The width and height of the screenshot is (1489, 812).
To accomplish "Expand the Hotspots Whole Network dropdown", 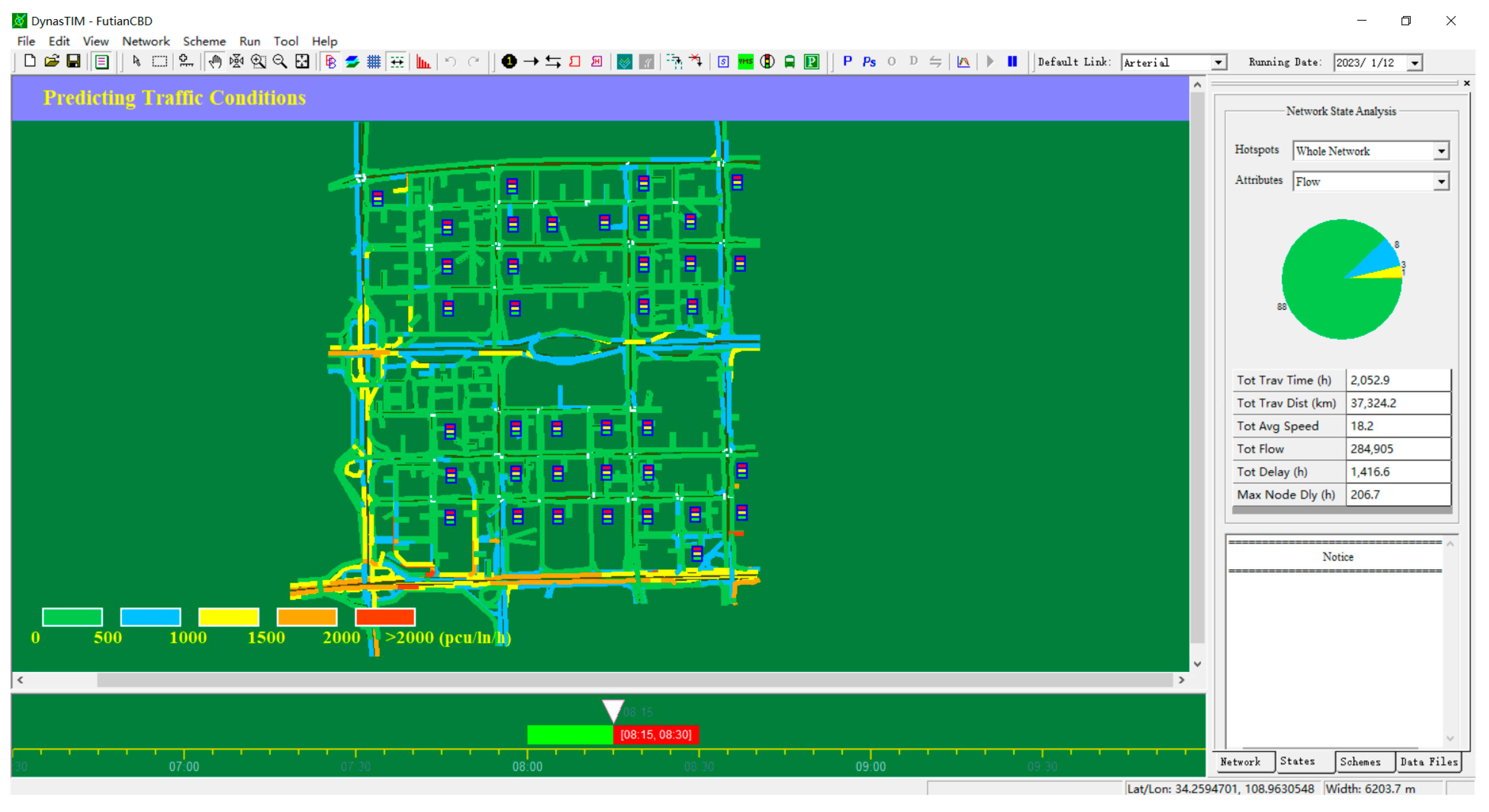I will (x=1441, y=151).
